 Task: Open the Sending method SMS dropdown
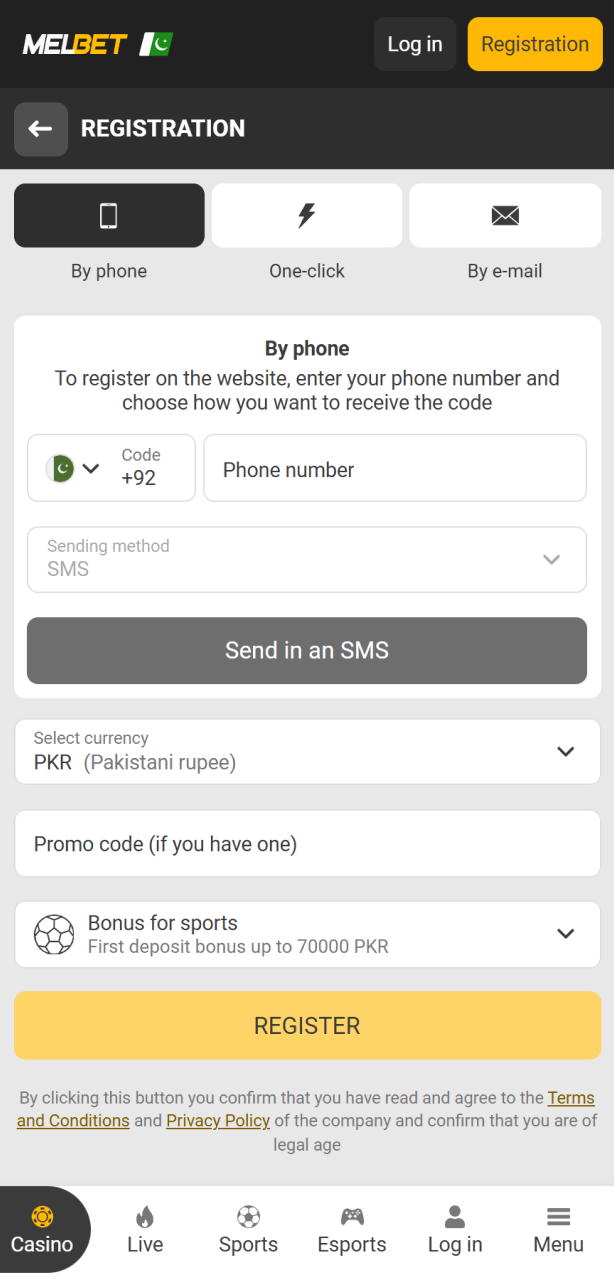coord(306,559)
